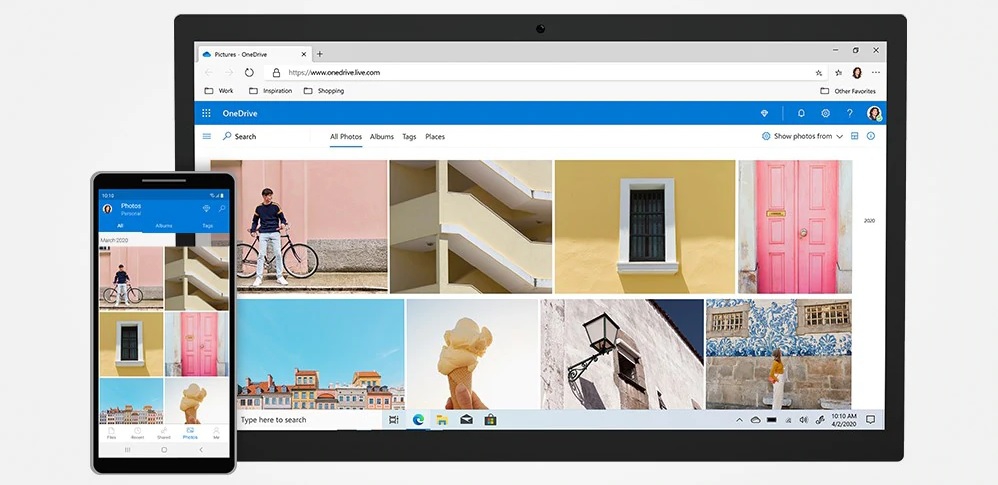
Task: Open the browser profile avatar
Action: (857, 73)
